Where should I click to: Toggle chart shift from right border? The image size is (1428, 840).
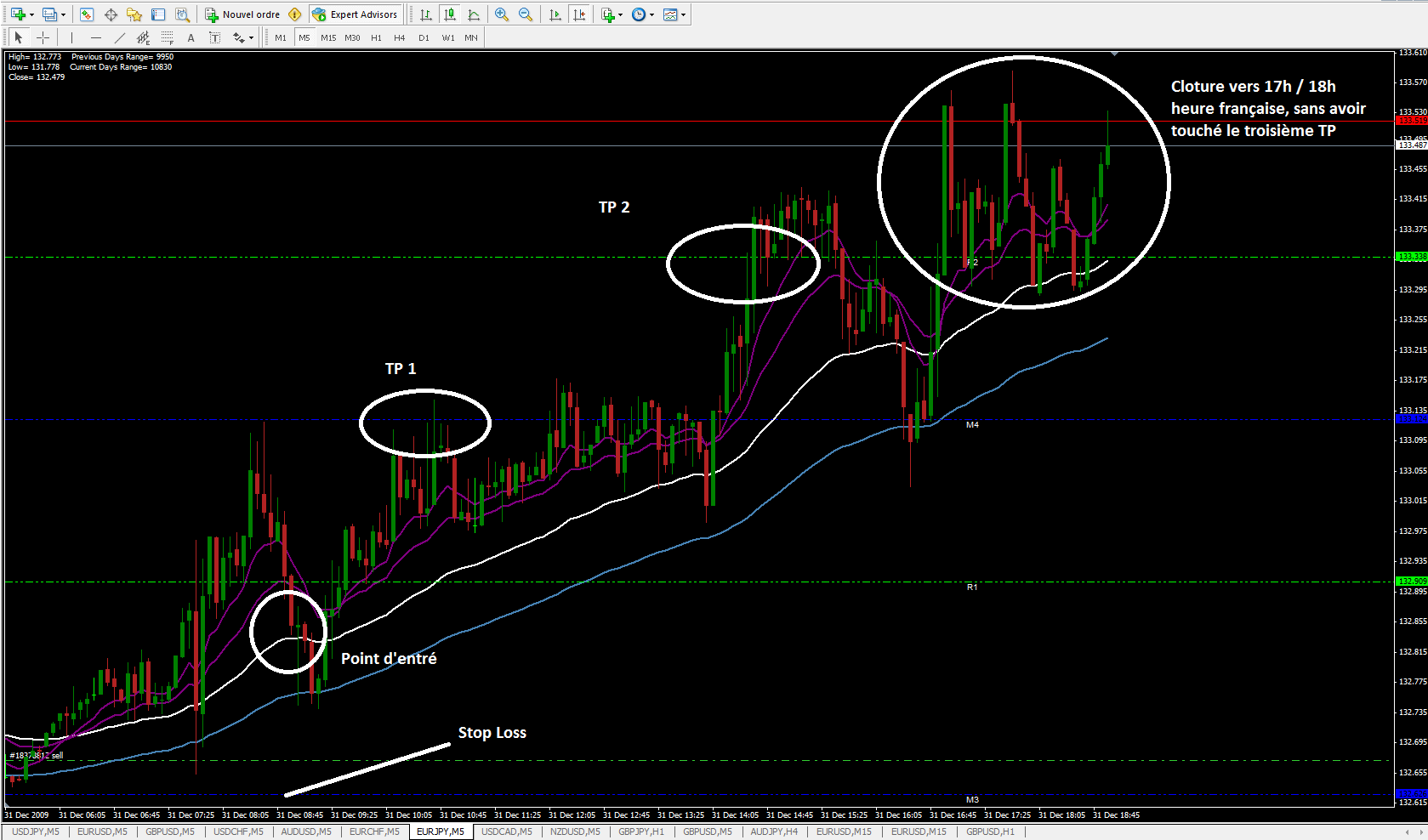(x=579, y=14)
